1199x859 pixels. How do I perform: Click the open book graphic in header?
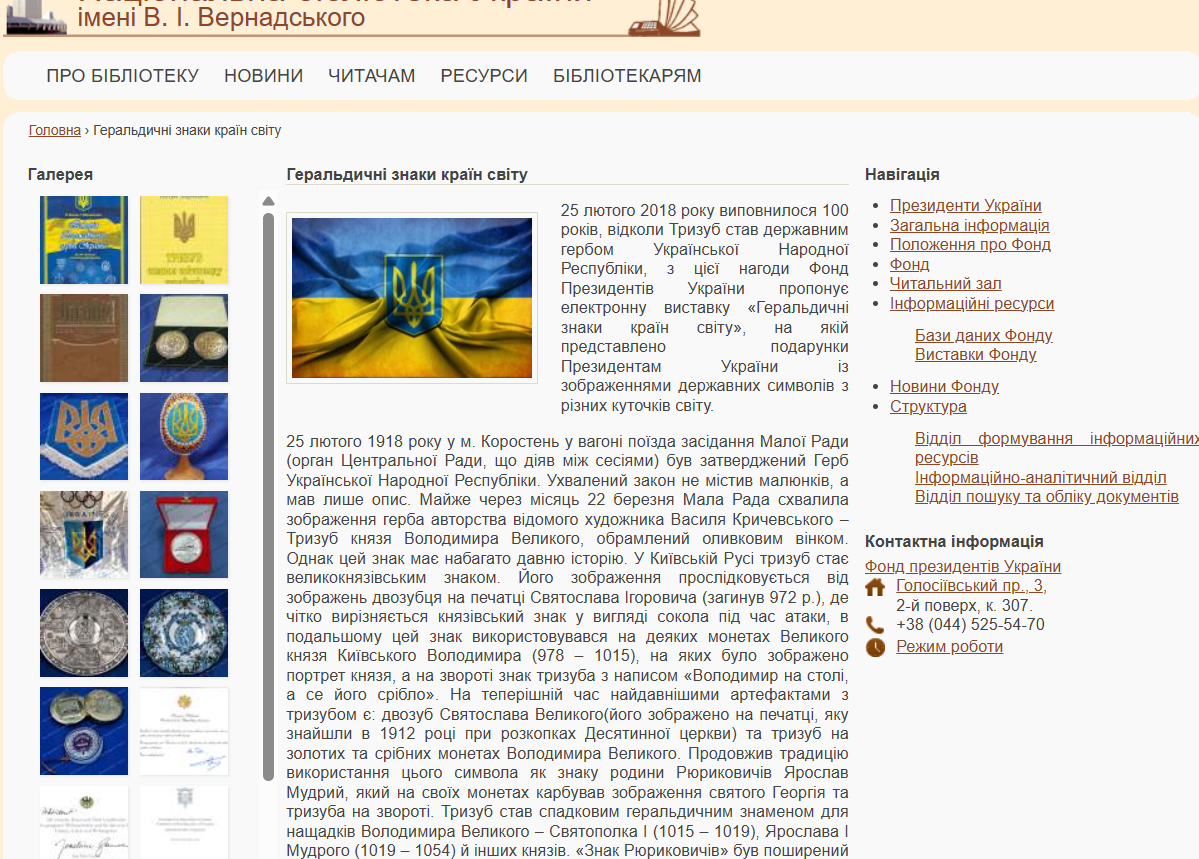(664, 17)
